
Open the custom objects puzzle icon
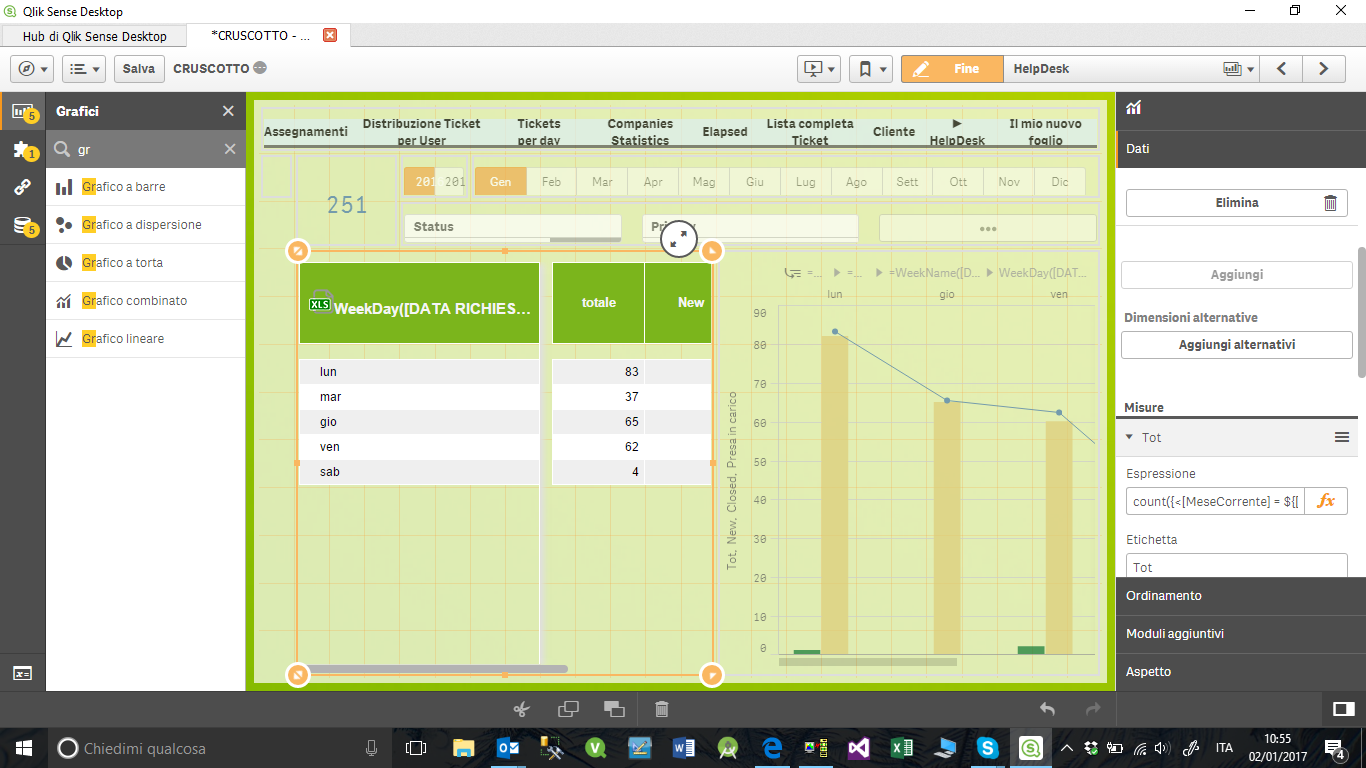click(x=22, y=150)
